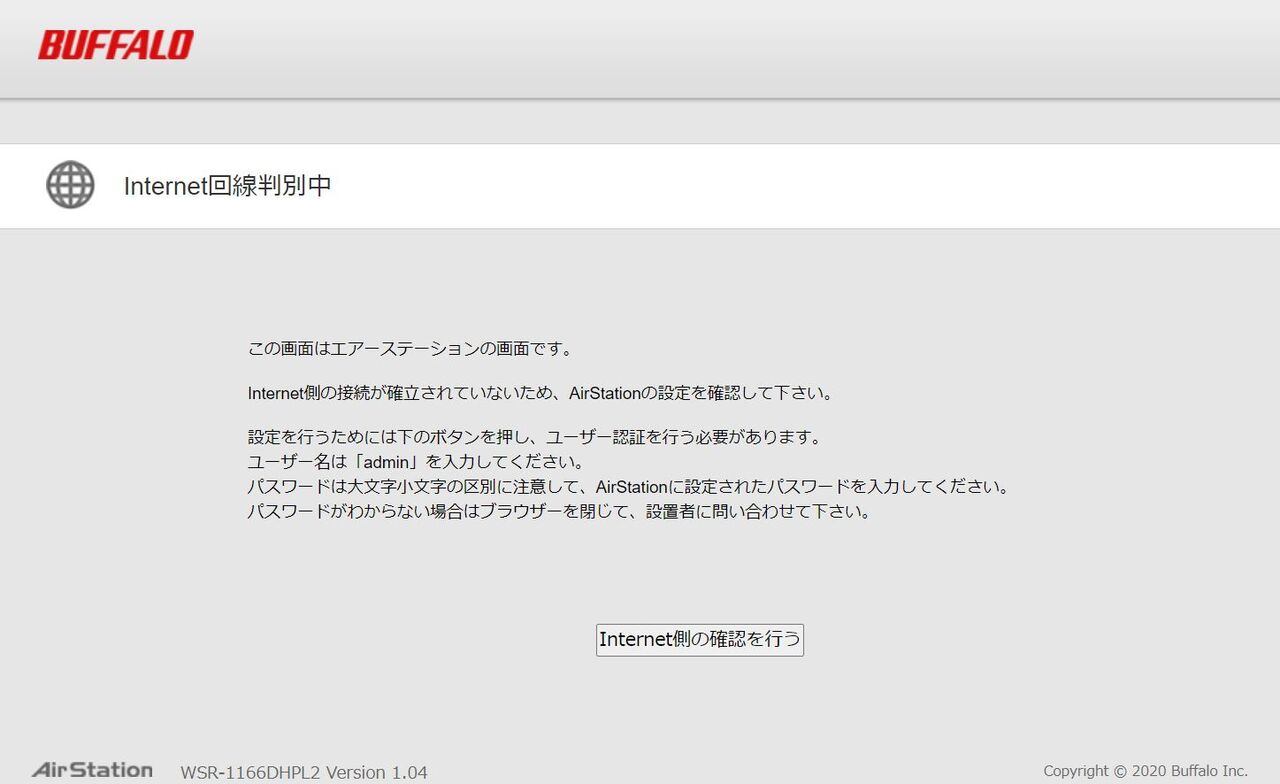Click the 設置者に問い合わせ instruction line
The image size is (1280, 784).
click(x=559, y=510)
